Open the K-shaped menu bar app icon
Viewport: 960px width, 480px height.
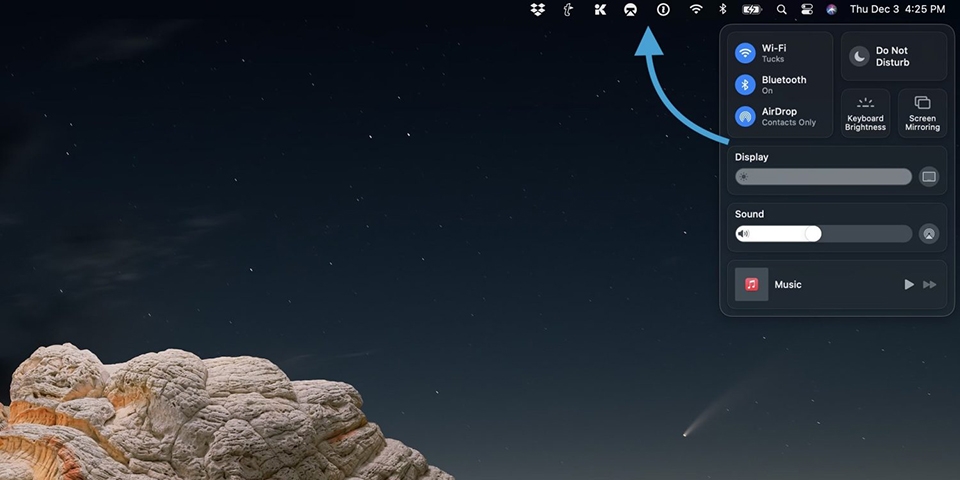[x=600, y=9]
